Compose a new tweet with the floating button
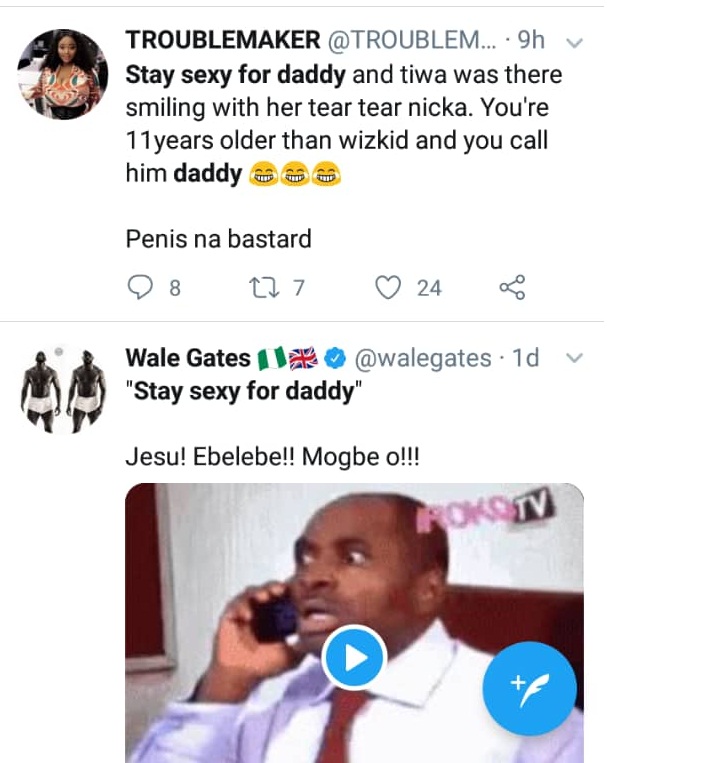 [529, 689]
